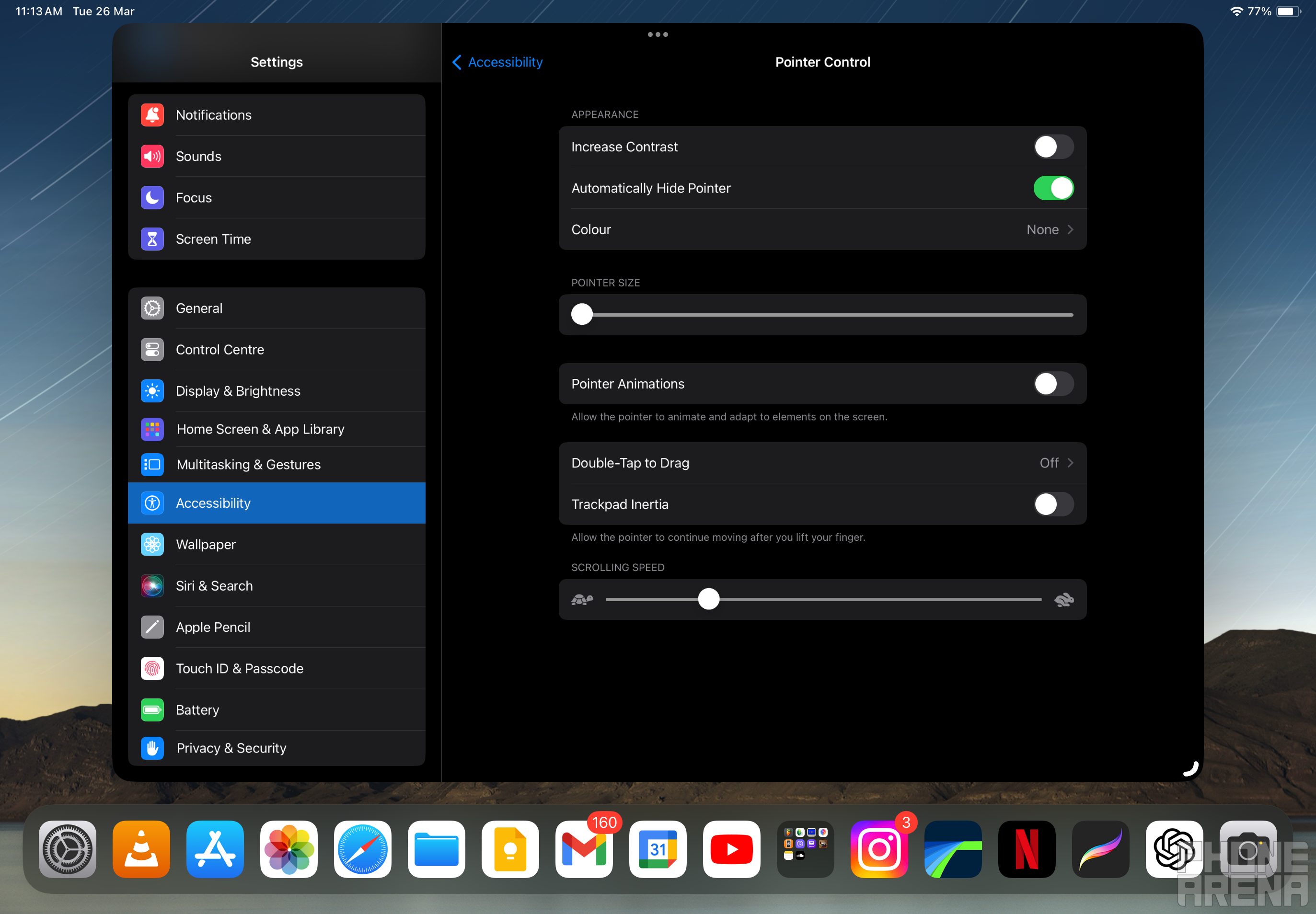1316x914 pixels.
Task: Open Instagram with 3 notifications
Action: [879, 849]
